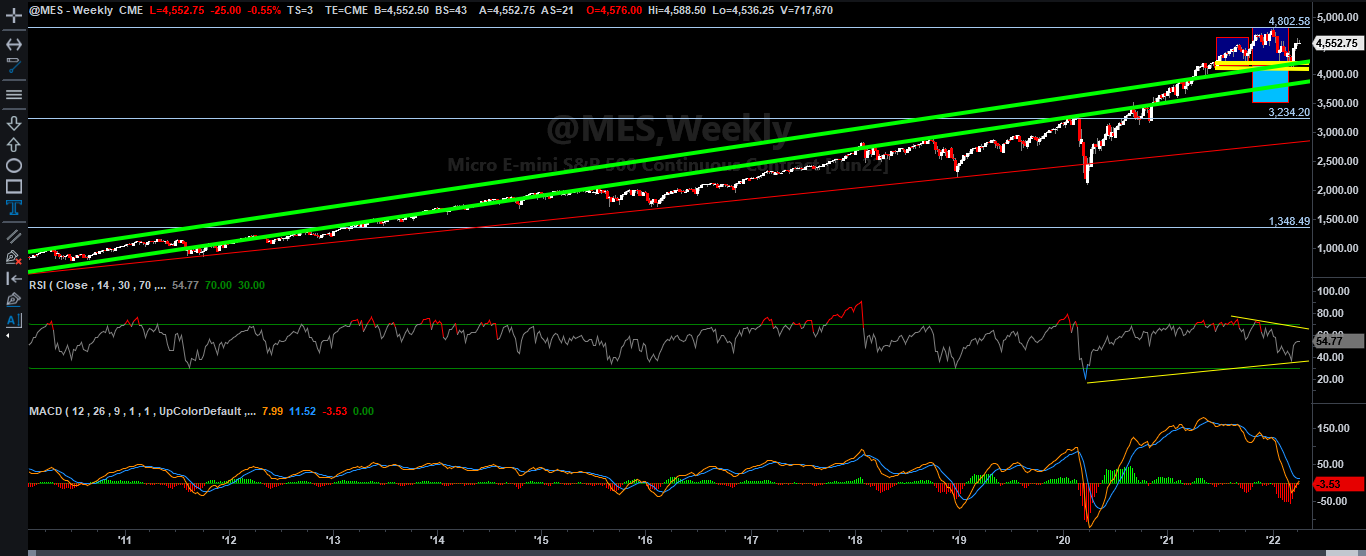This screenshot has width=1366, height=556.
Task: Click the 3,234.20 horizontal line label
Action: pos(1288,112)
